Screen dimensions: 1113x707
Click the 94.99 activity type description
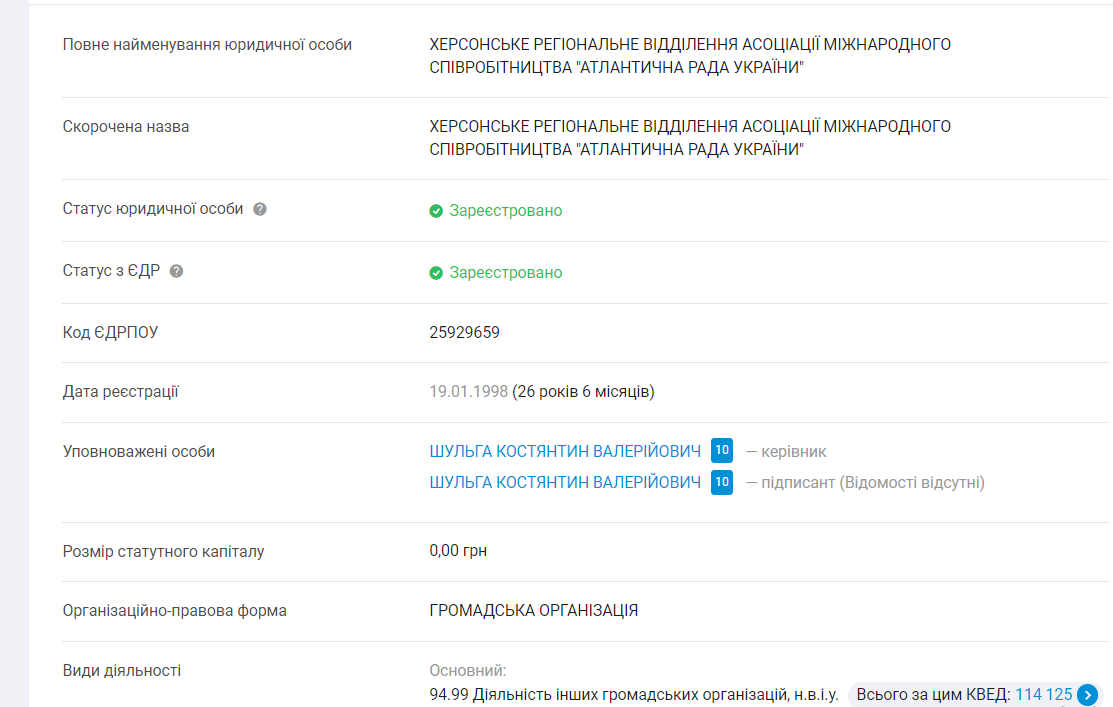pyautogui.click(x=634, y=695)
